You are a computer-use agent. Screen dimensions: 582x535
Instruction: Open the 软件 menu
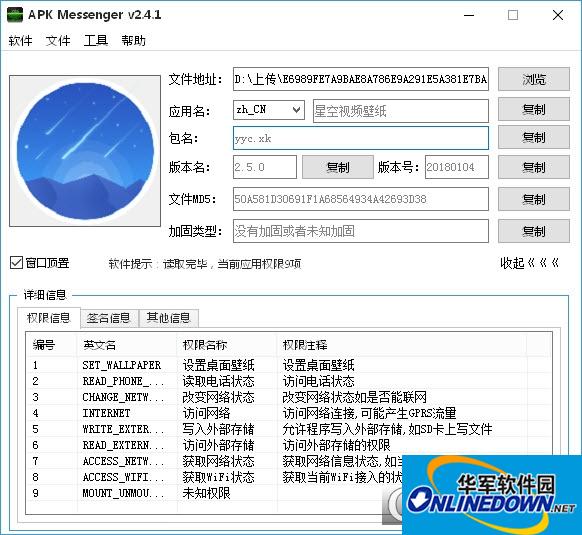tap(20, 40)
